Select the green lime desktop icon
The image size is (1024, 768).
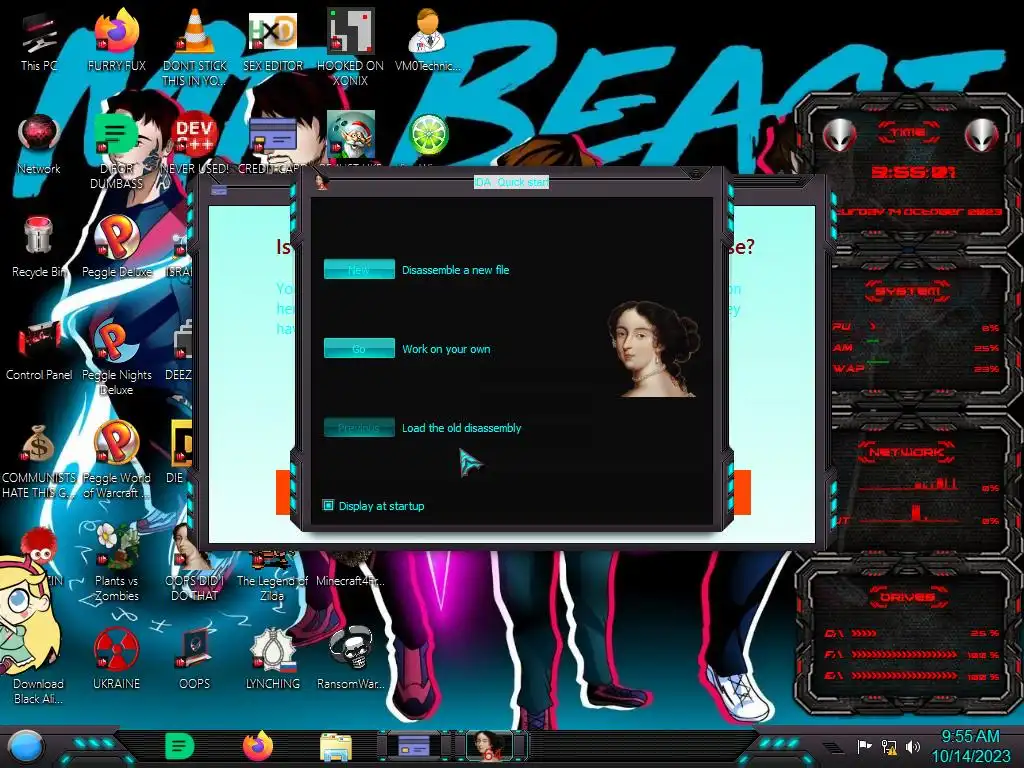point(428,135)
